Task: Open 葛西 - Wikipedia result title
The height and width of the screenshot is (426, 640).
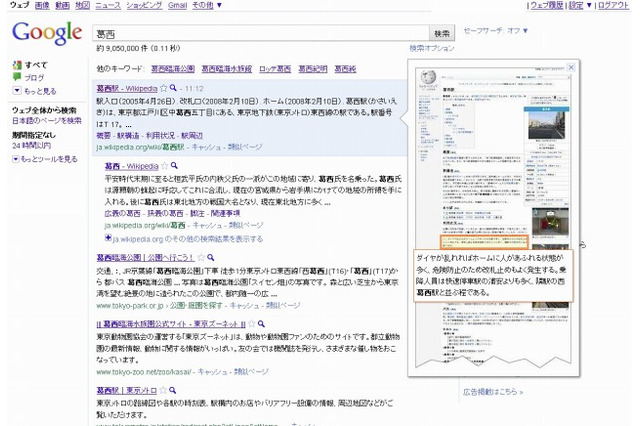Action: click(131, 166)
